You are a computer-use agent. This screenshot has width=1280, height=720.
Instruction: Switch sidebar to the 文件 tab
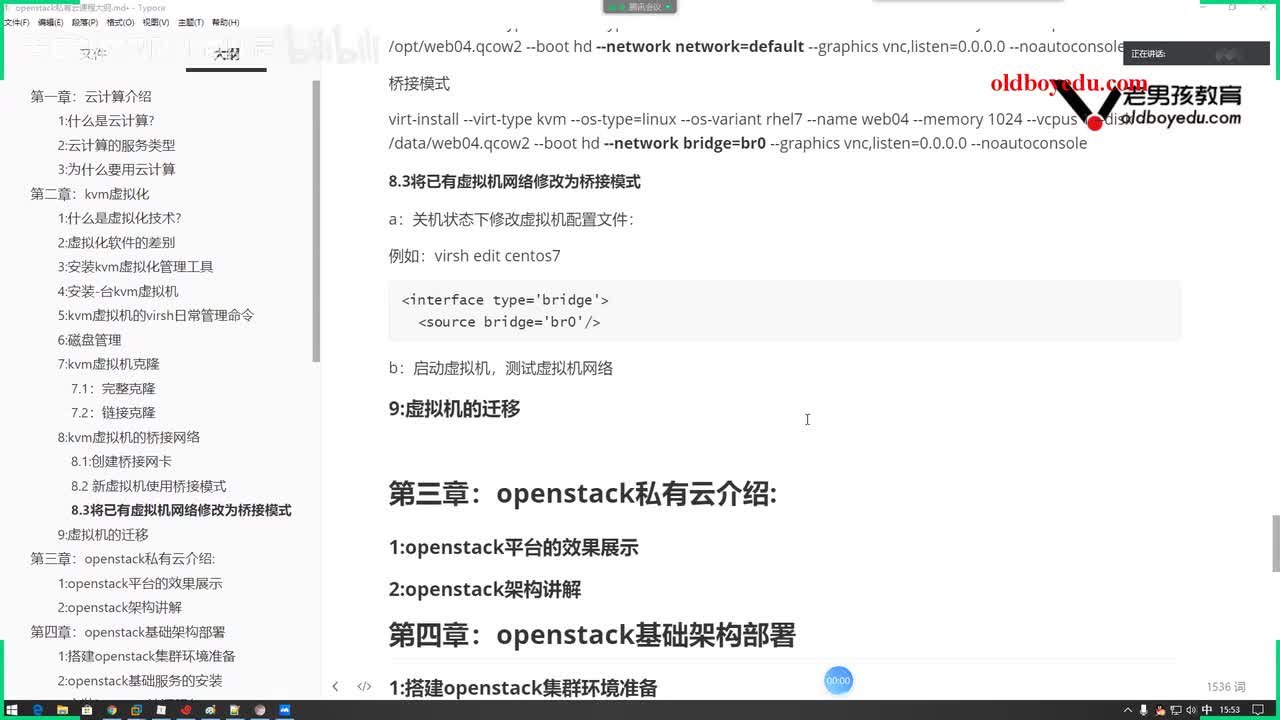coord(93,54)
